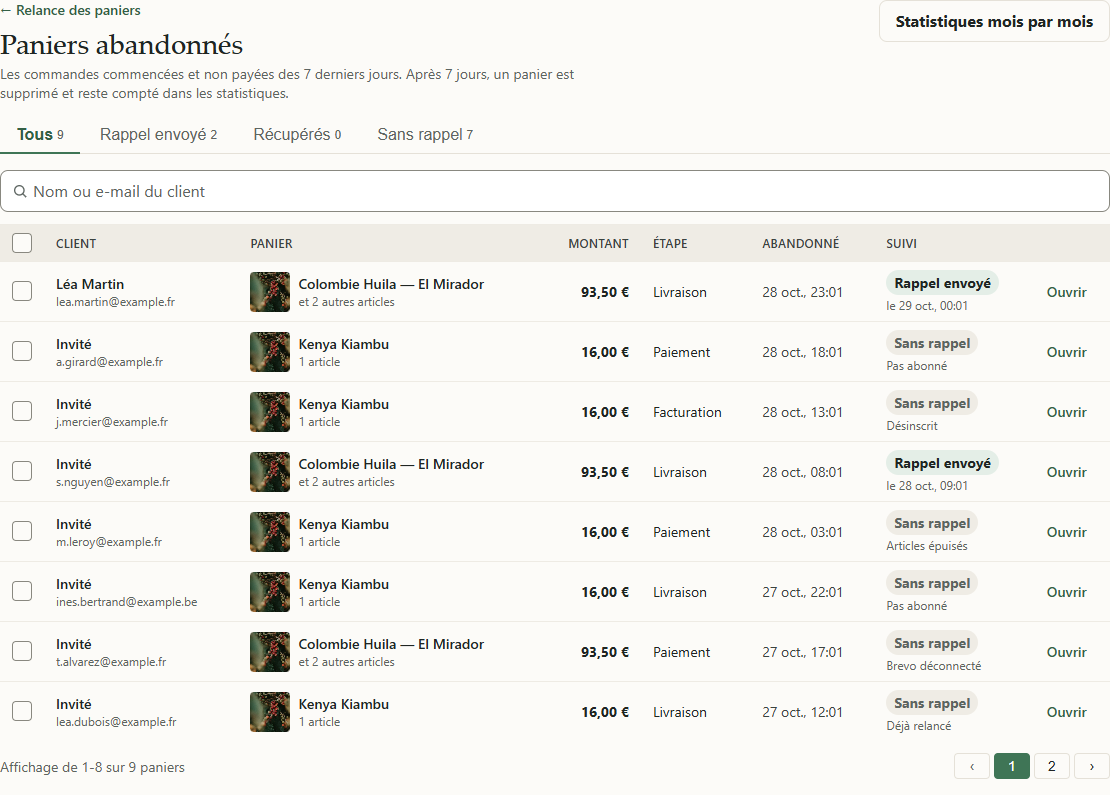1110x795 pixels.
Task: Click the thumbnail in a.girard@example.fr row
Action: coord(270,352)
